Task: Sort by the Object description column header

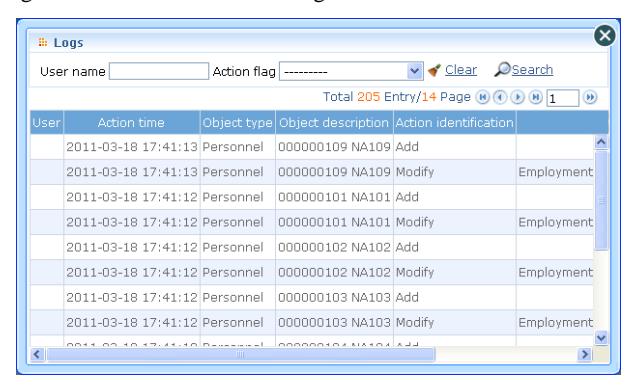Action: [x=334, y=122]
